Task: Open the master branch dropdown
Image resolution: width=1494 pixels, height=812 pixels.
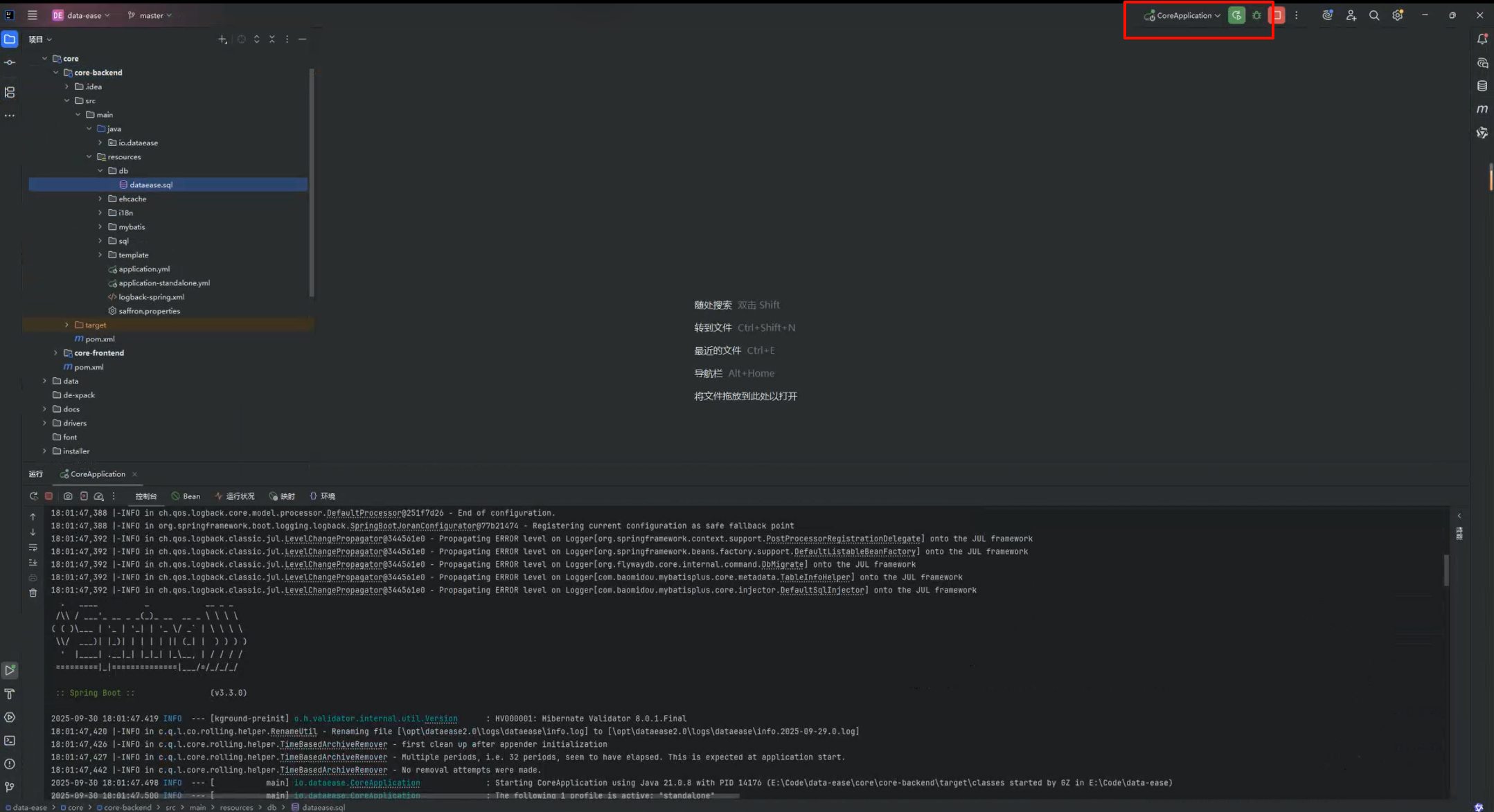Action: (x=150, y=15)
